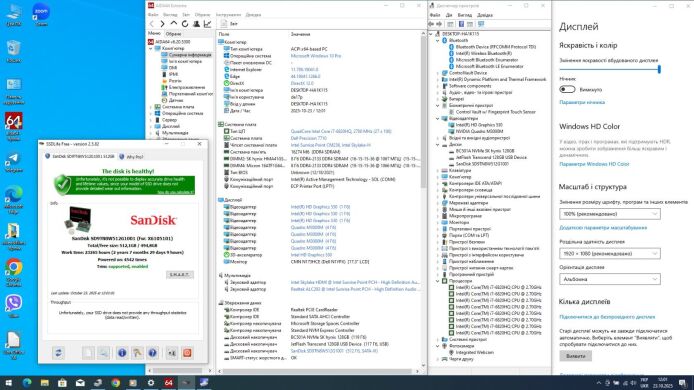Viewport: 694px width, 390px height.
Task: Click Підключитися до безпроводного дисплея link
Action: coord(607,317)
